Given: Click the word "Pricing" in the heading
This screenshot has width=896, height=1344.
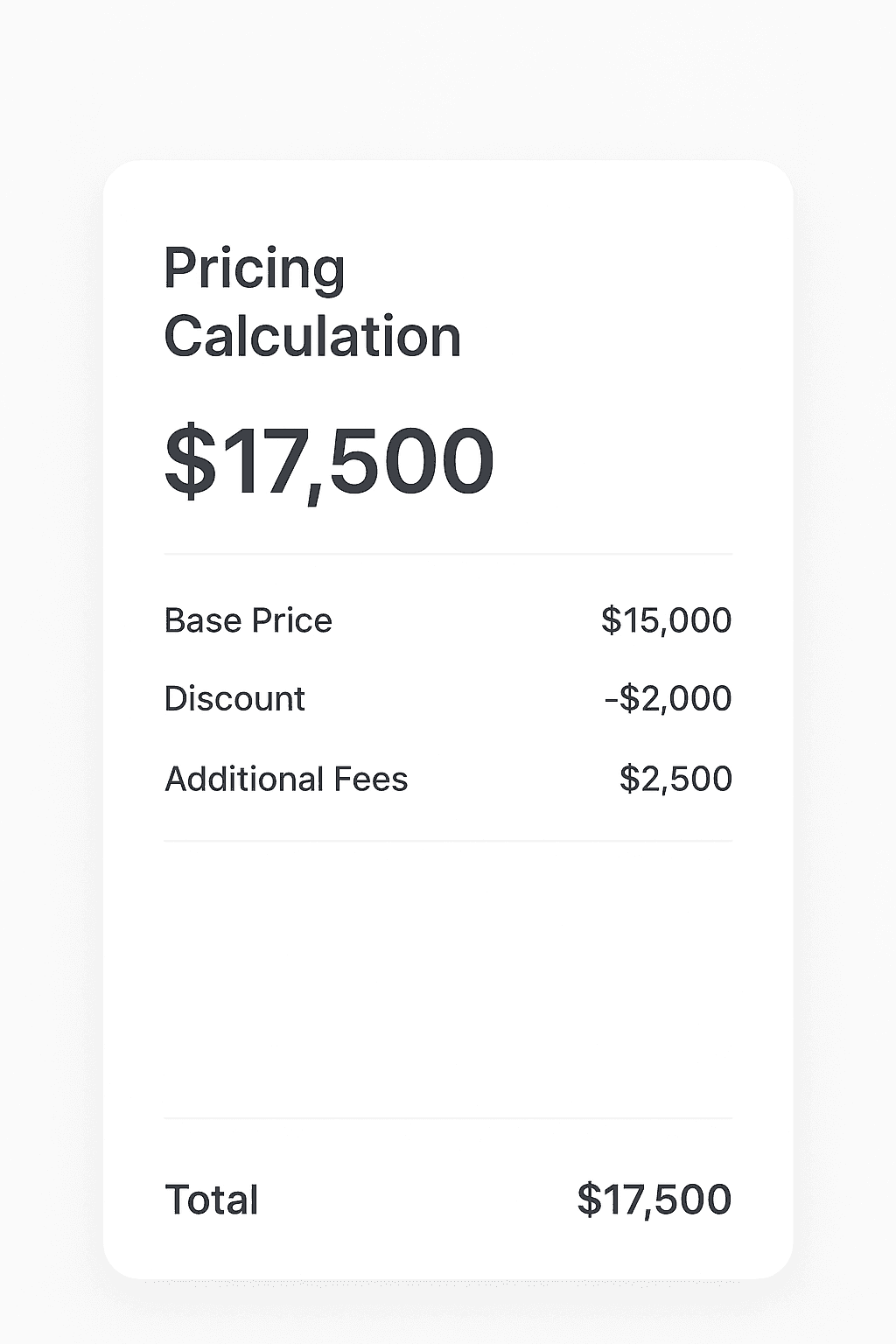Looking at the screenshot, I should coord(254,269).
